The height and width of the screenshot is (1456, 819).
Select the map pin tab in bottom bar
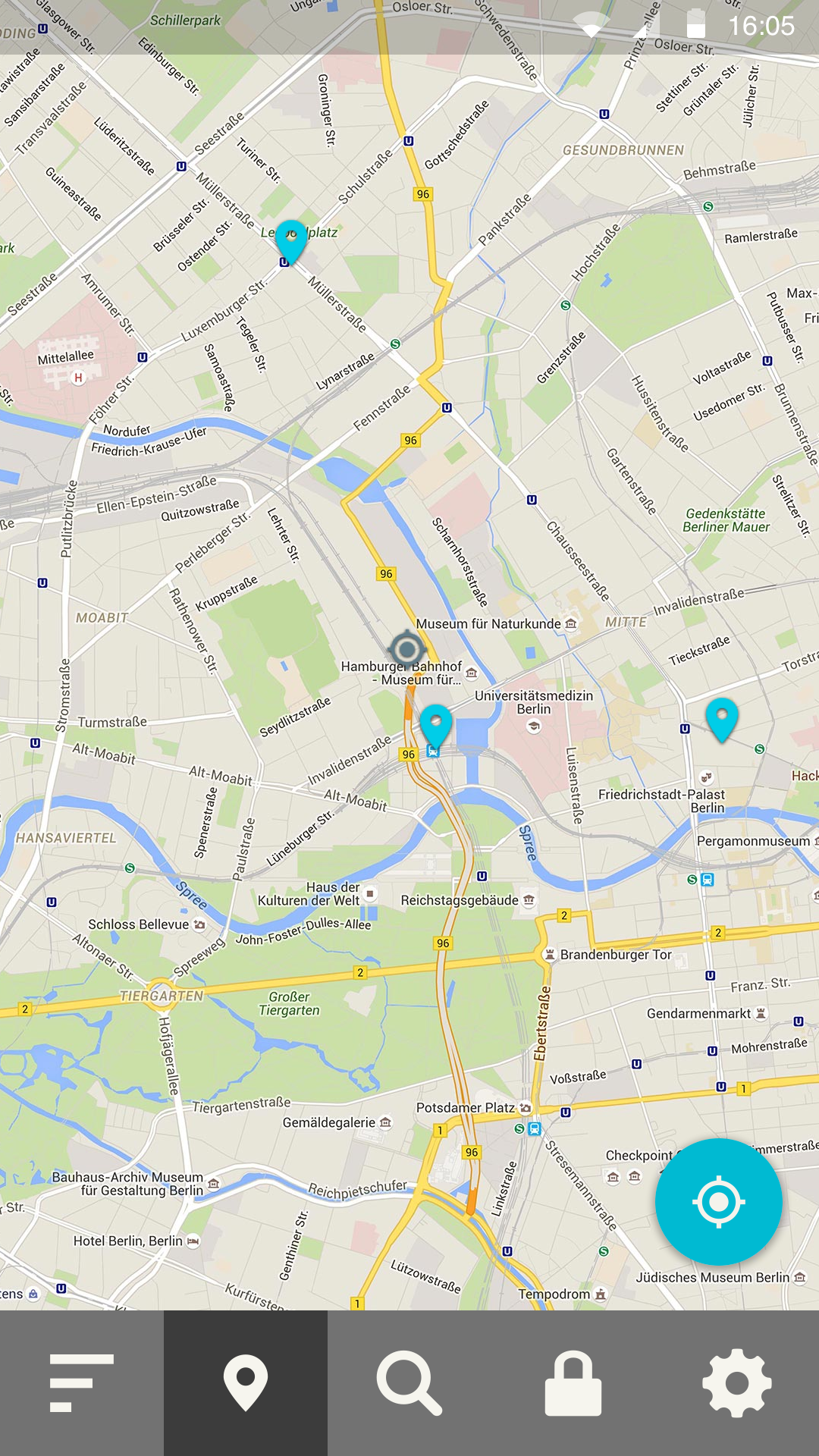click(x=246, y=1383)
